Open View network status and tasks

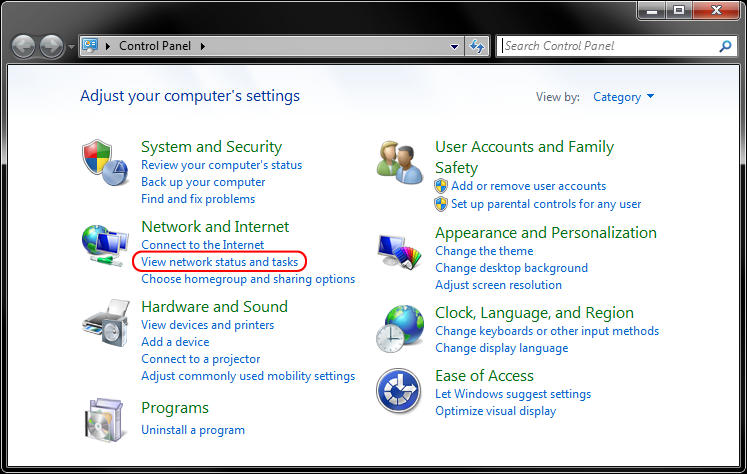click(x=219, y=262)
